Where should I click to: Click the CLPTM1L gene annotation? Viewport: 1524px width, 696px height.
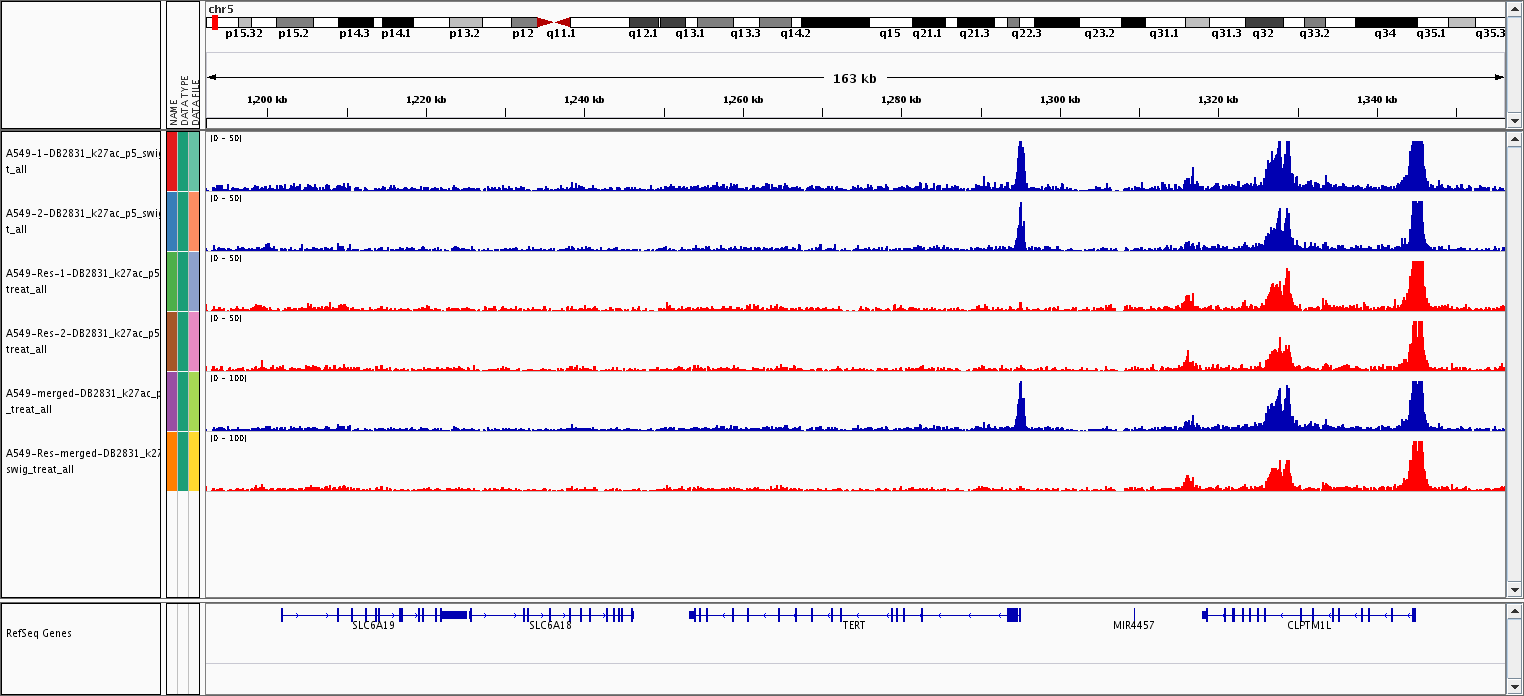pyautogui.click(x=1309, y=615)
